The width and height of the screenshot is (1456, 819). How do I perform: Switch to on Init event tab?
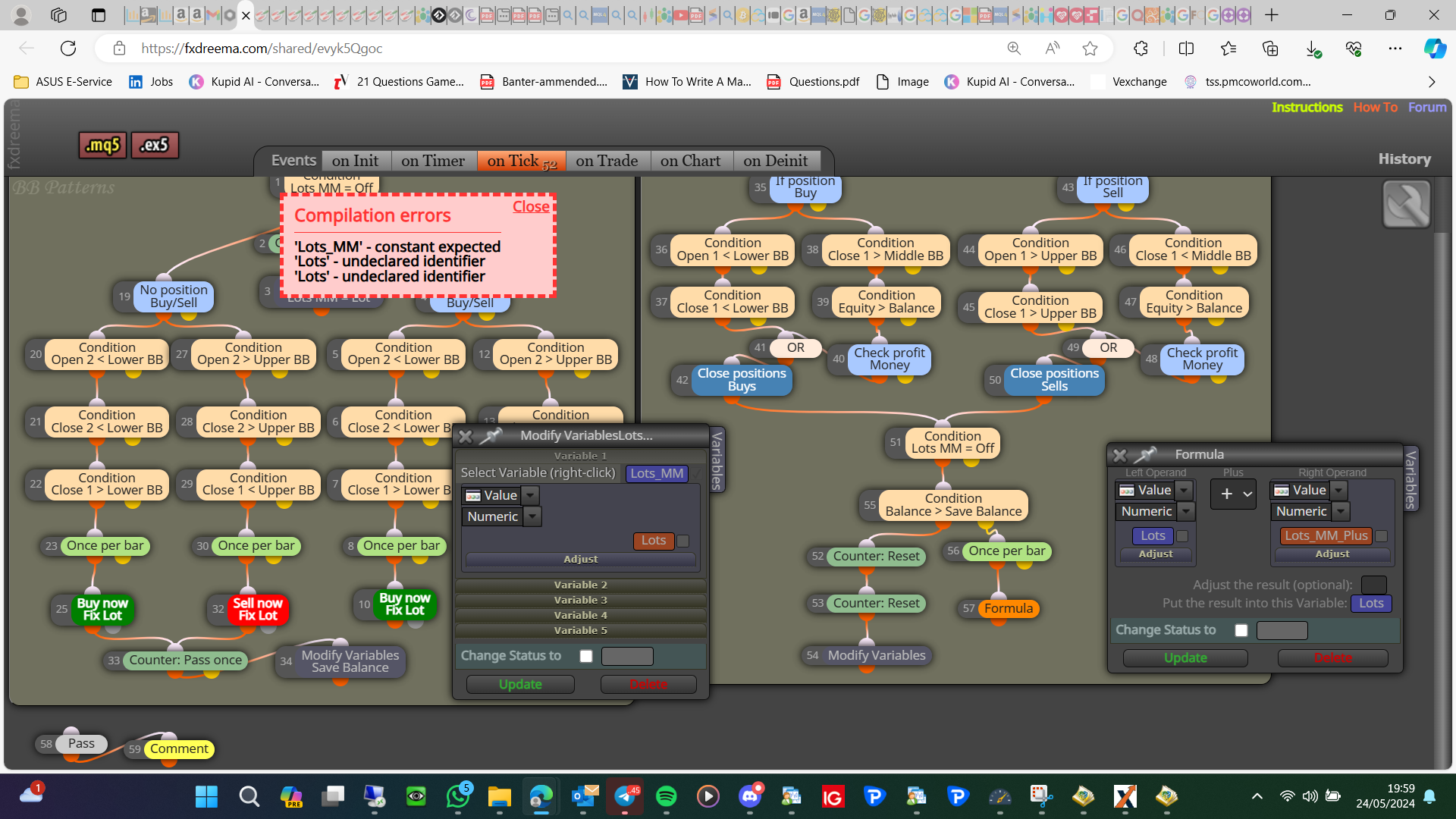pos(355,161)
